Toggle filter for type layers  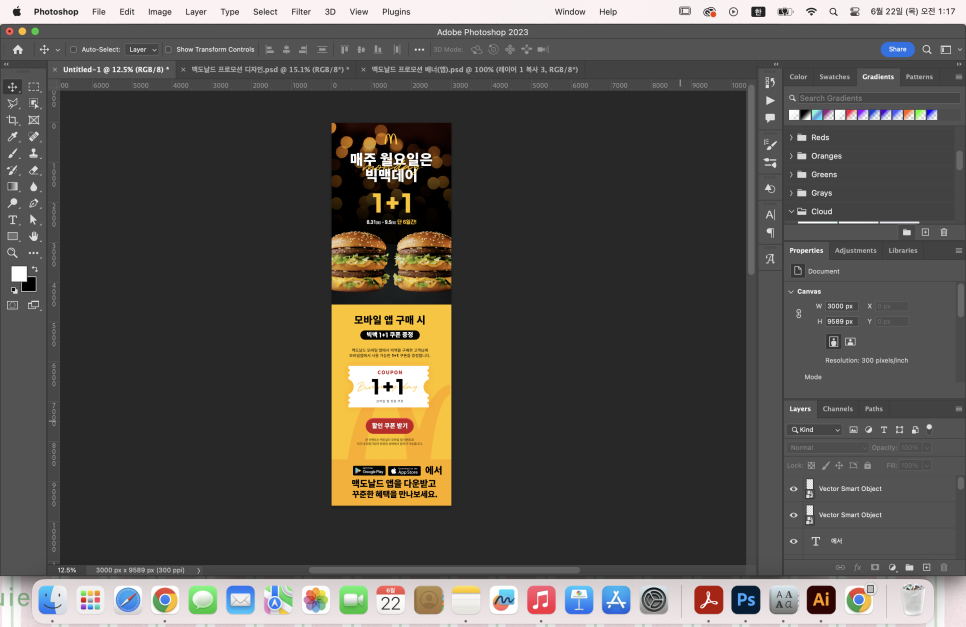coord(884,430)
